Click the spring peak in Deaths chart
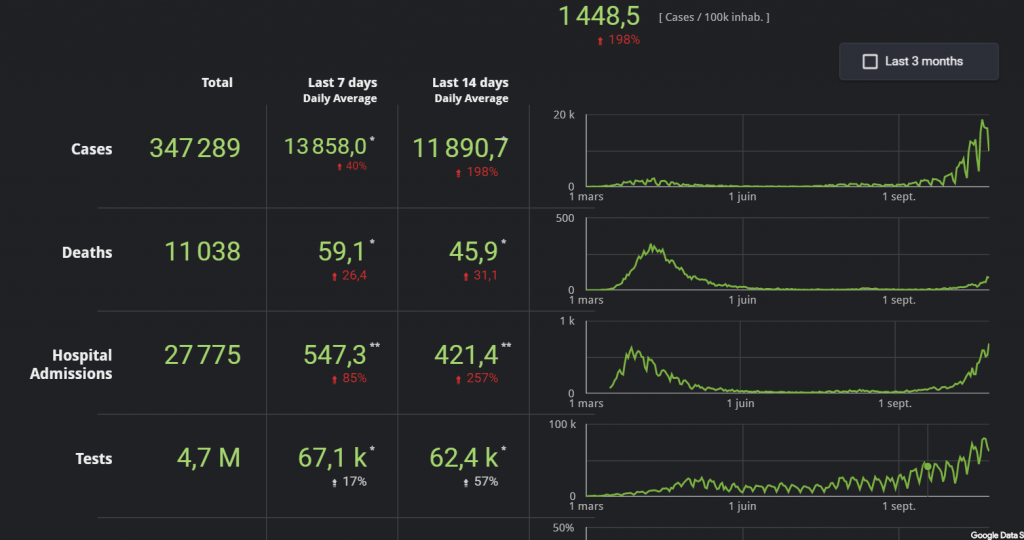 652,246
